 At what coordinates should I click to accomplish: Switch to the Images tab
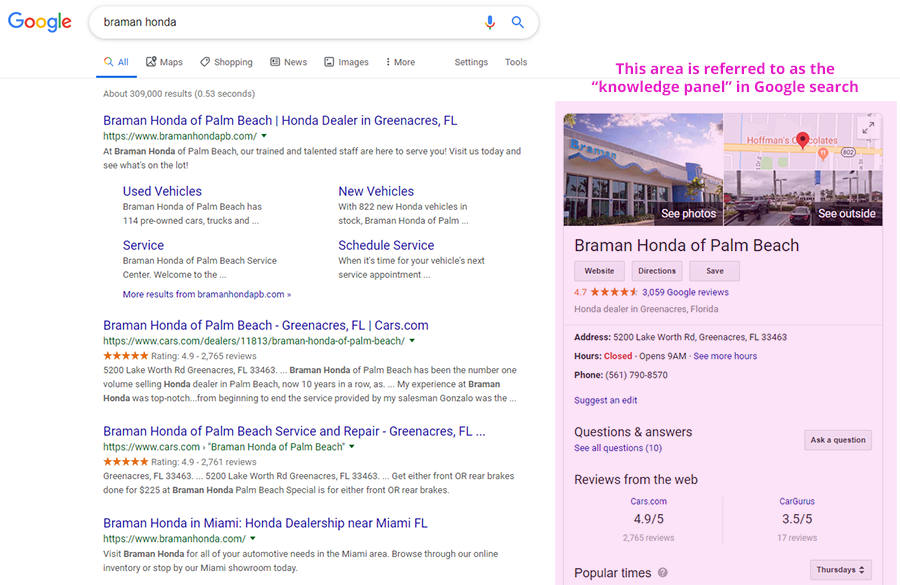click(346, 62)
